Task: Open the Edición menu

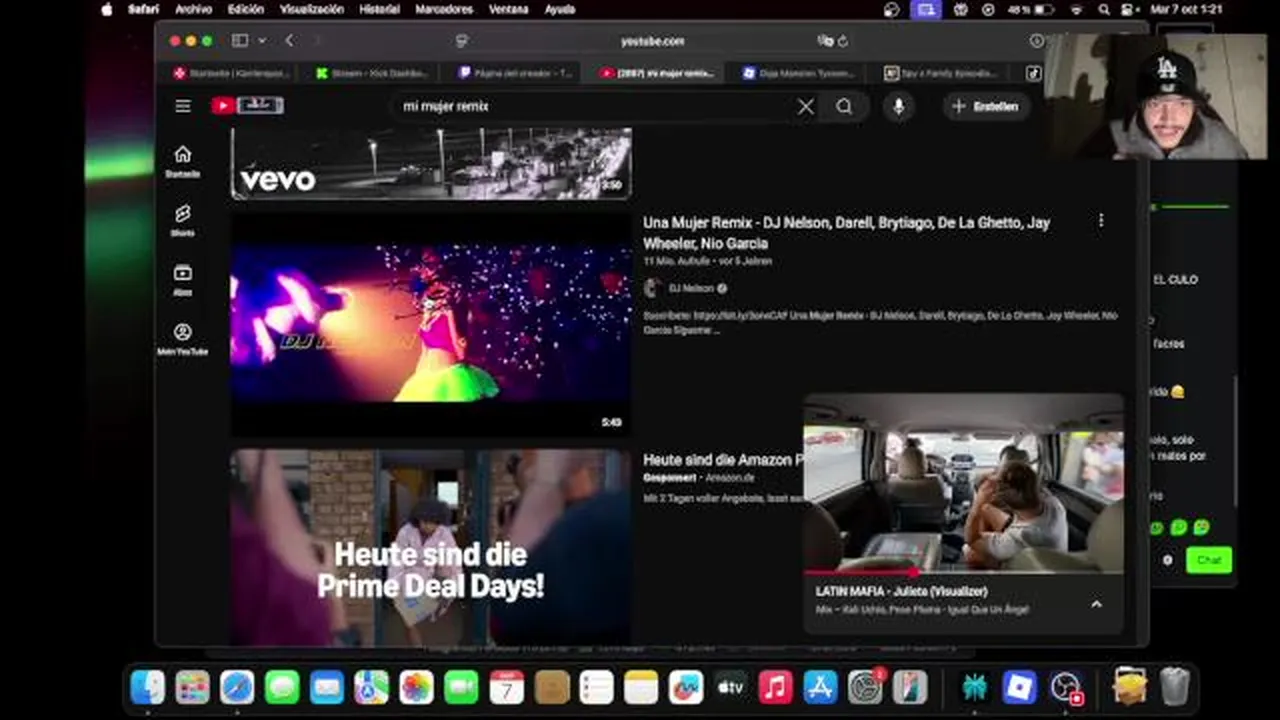Action: [246, 9]
